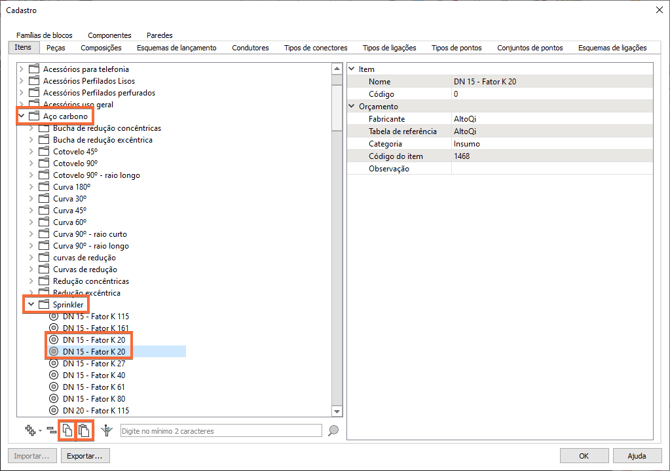Select sprinkler item DN 15 - Fator K 115
The height and width of the screenshot is (471, 670).
(x=95, y=316)
